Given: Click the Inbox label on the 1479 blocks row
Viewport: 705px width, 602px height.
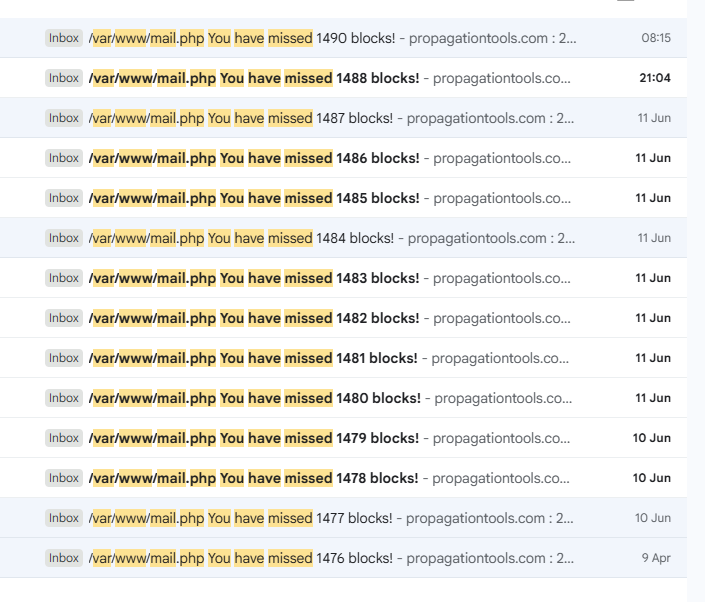Looking at the screenshot, I should (x=64, y=438).
